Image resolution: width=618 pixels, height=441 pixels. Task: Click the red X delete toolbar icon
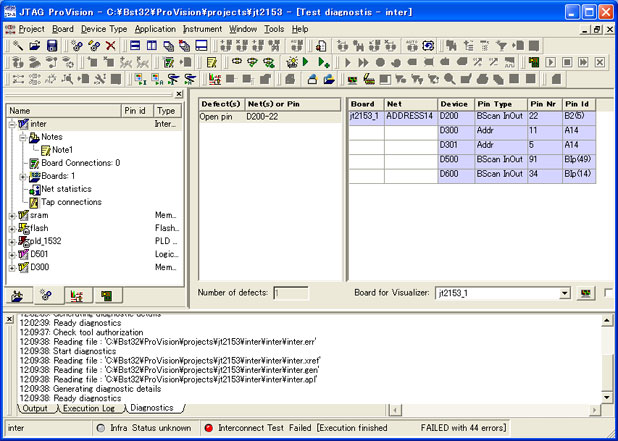[110, 46]
